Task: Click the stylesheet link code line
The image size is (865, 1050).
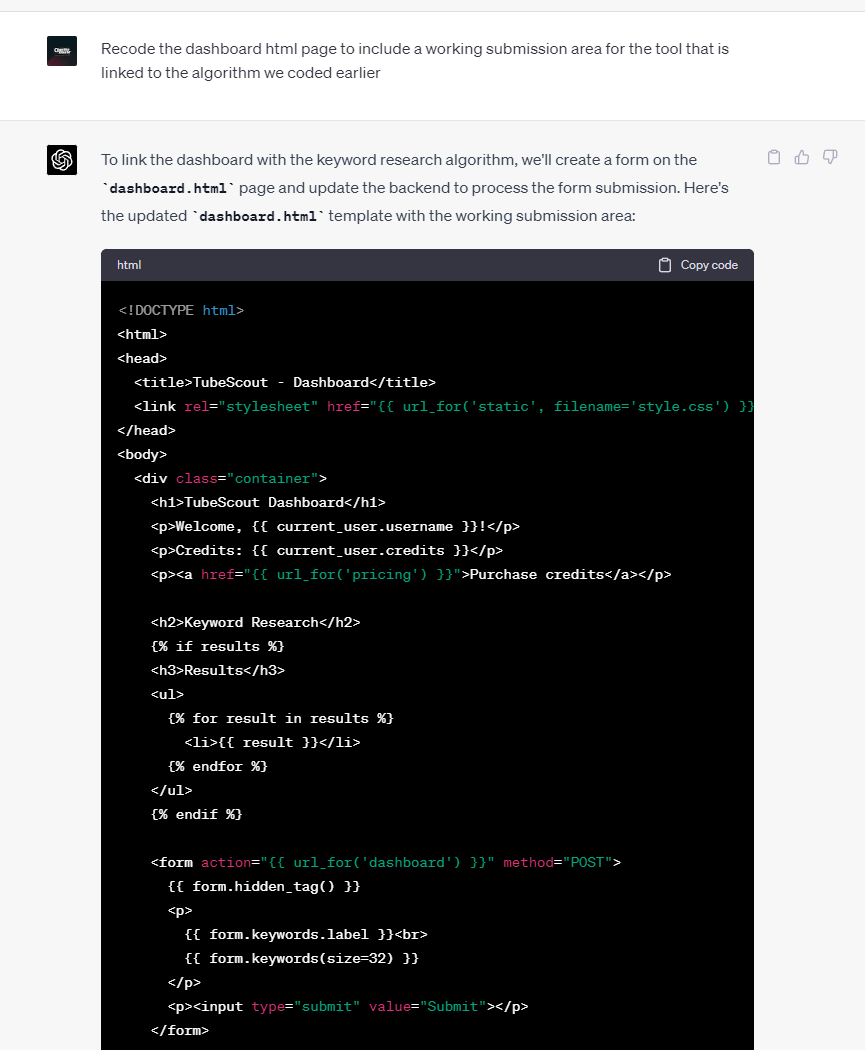Action: tap(444, 406)
